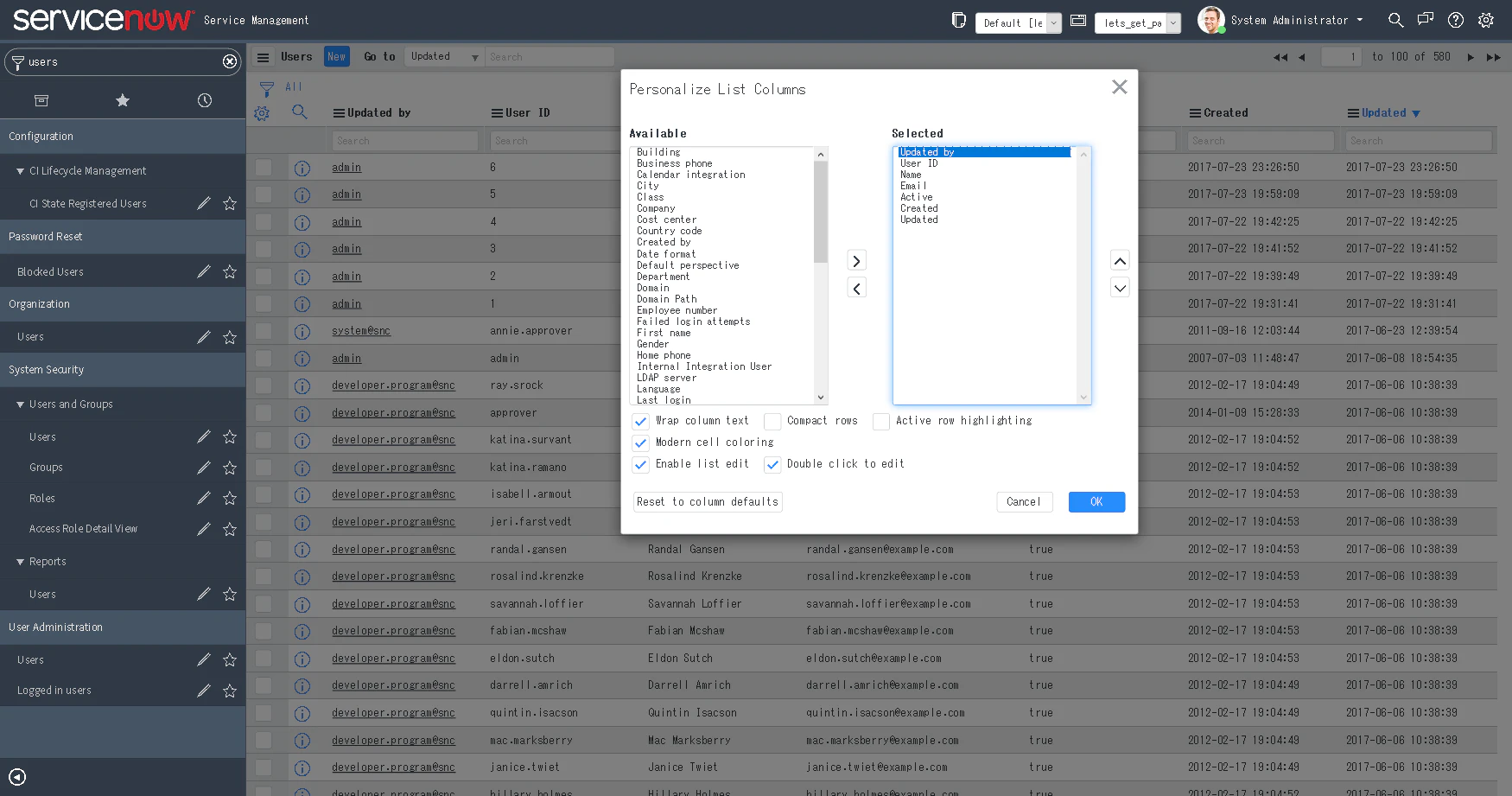Screen dimensions: 1512x796
Task: Open the System Administrator user menu
Action: 1286,20
